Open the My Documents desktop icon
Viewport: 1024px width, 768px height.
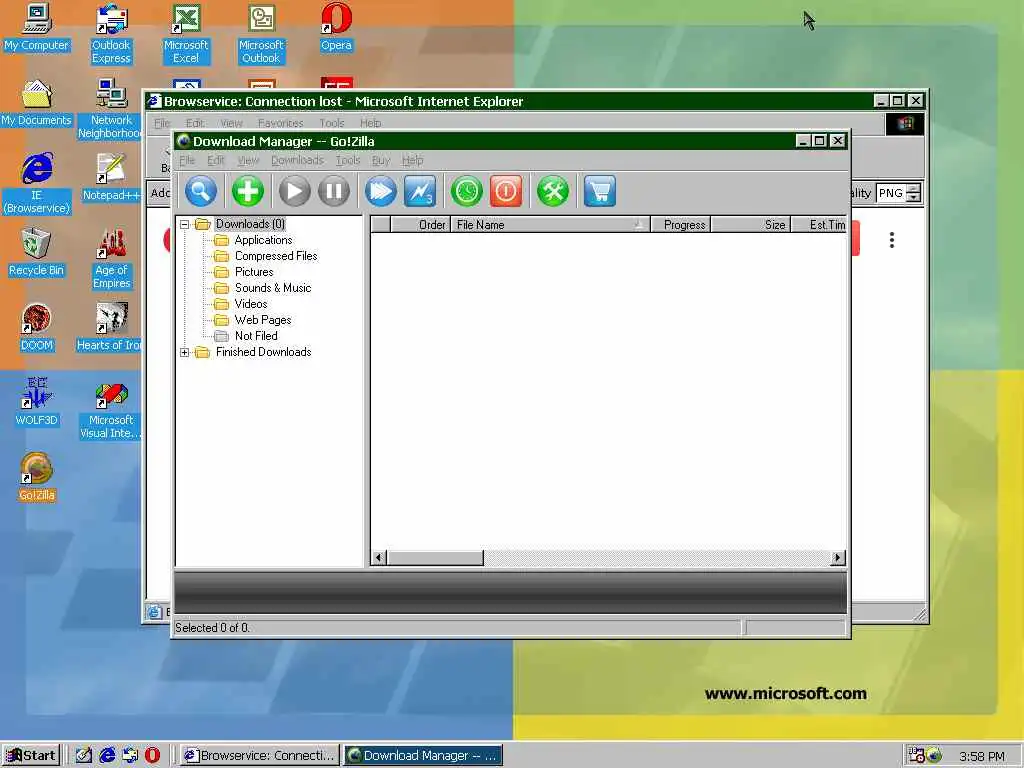[37, 103]
